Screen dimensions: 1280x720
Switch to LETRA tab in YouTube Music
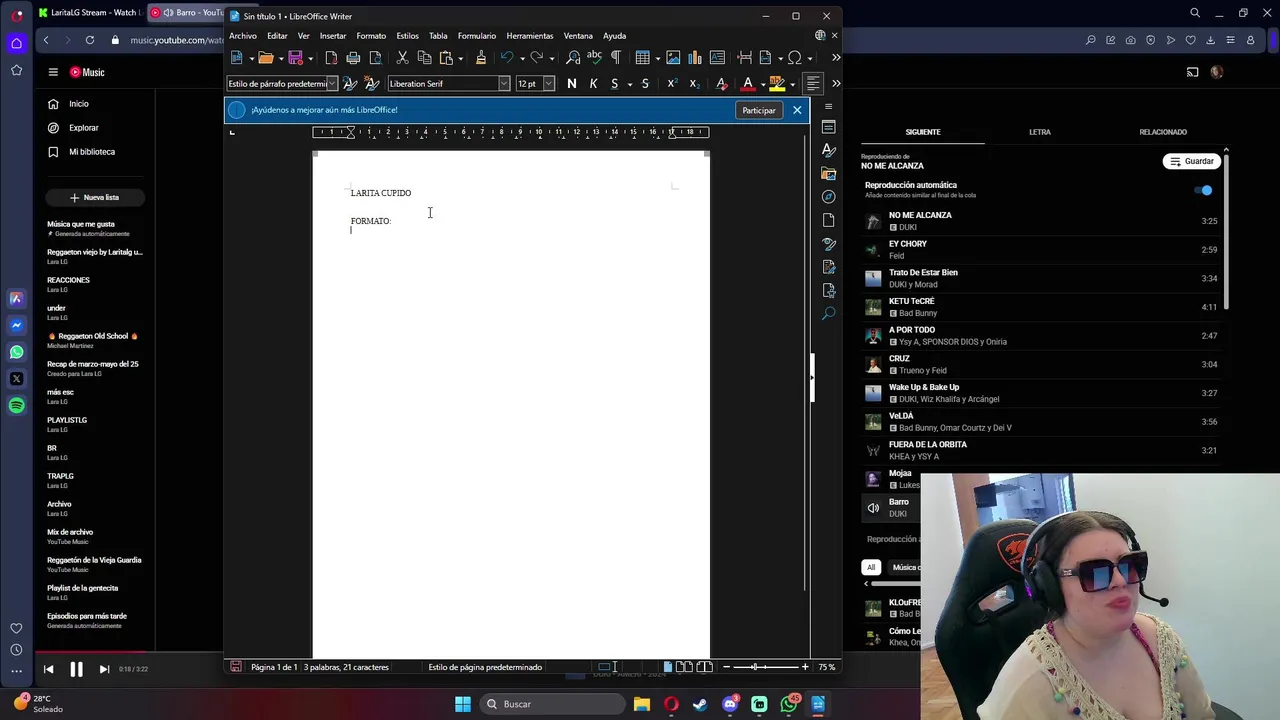click(1040, 132)
